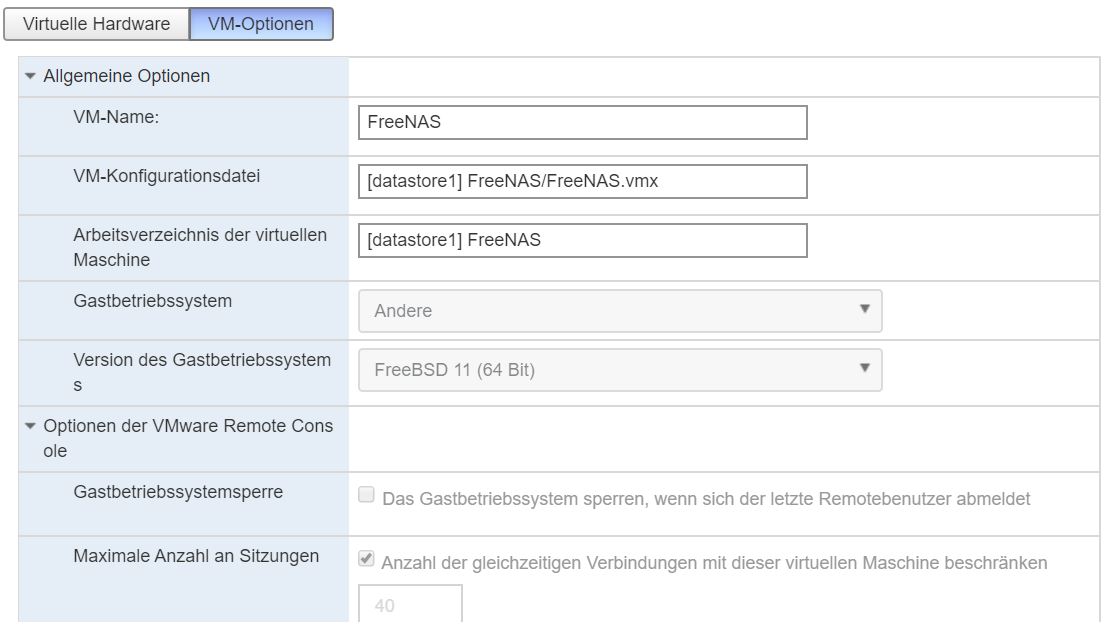Open the Gastbetriebssystem dropdown
Screen dimensions: 1105x632
click(x=620, y=311)
